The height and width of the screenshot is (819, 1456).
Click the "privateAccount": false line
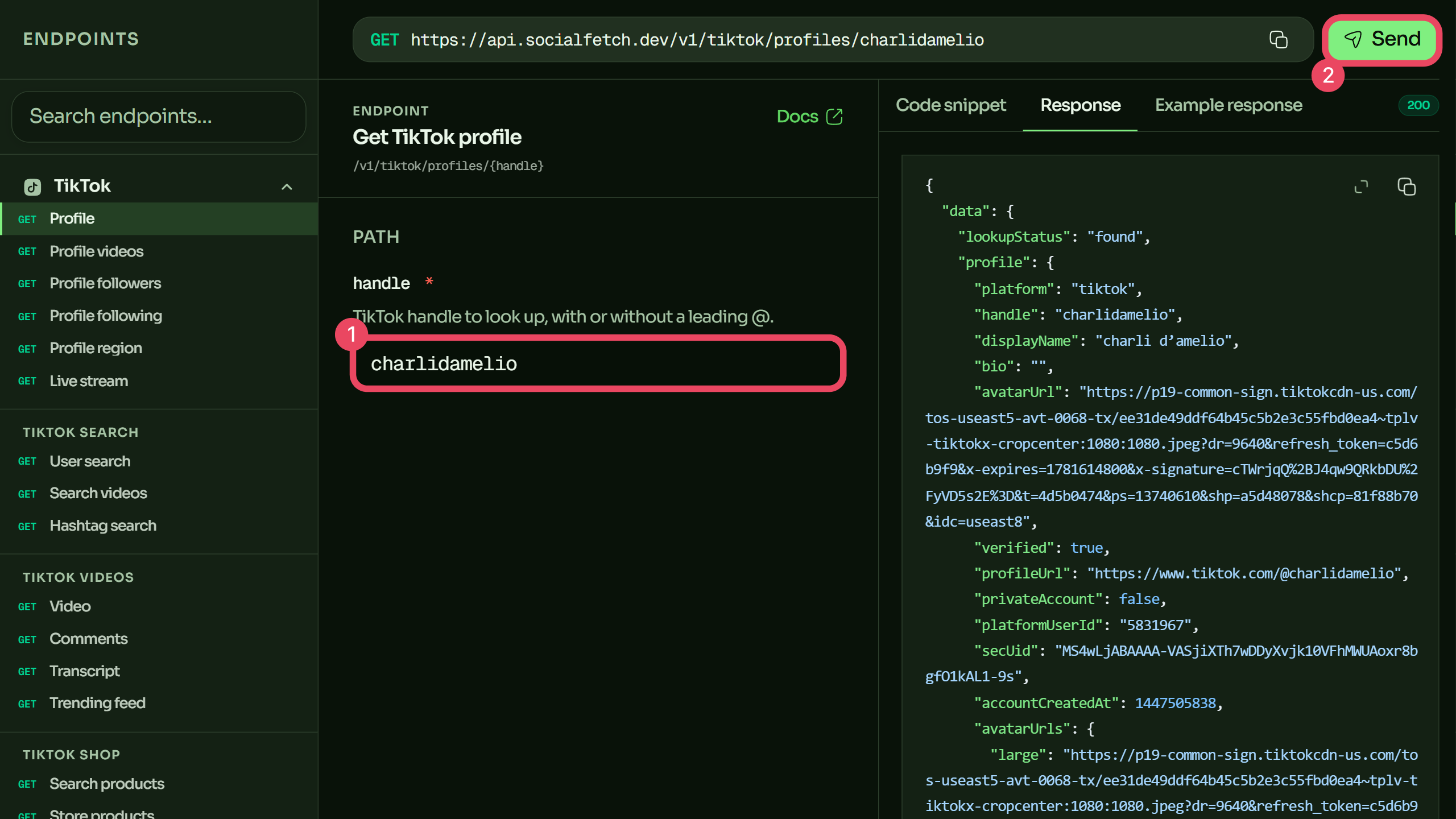point(1070,599)
